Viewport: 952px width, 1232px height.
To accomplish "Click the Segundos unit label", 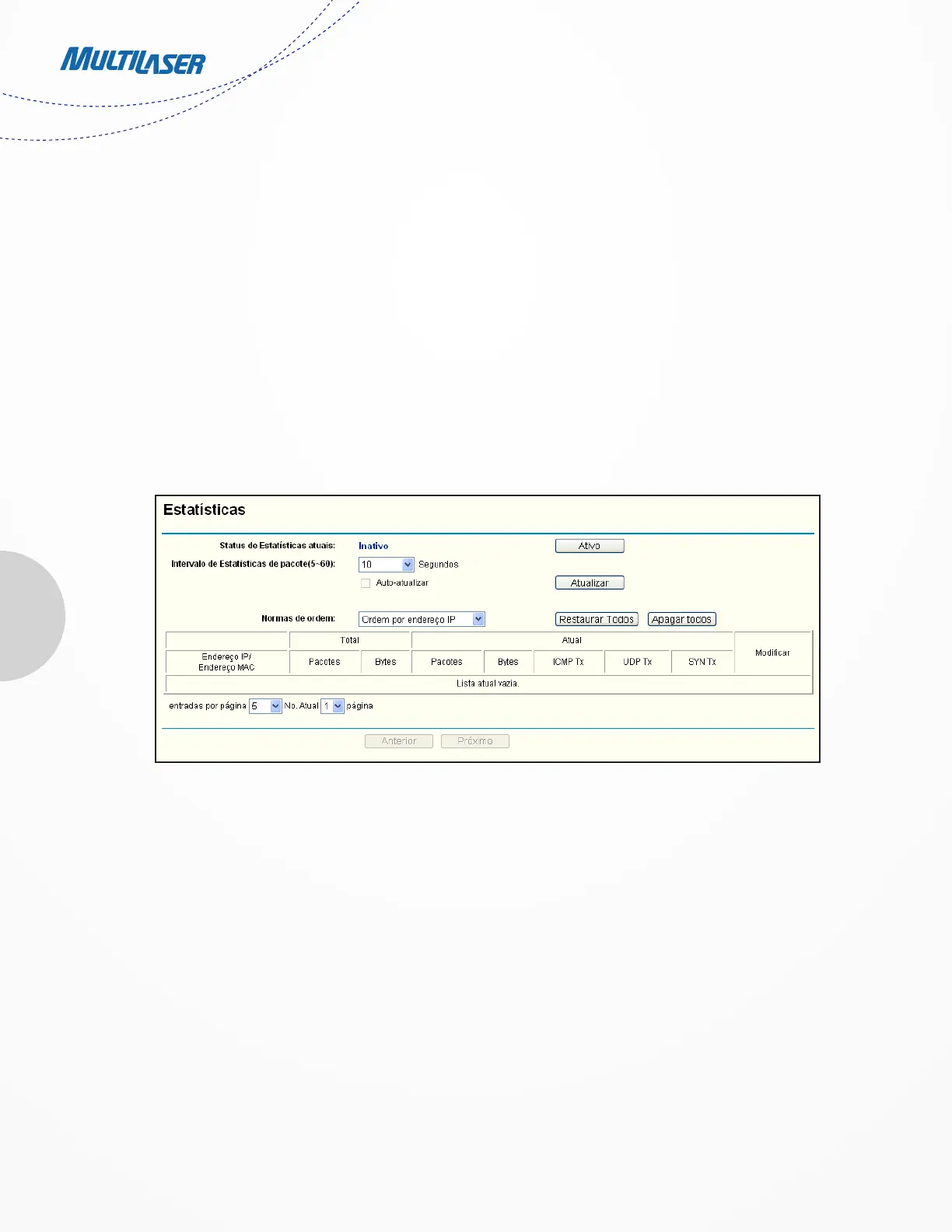I will [x=439, y=565].
